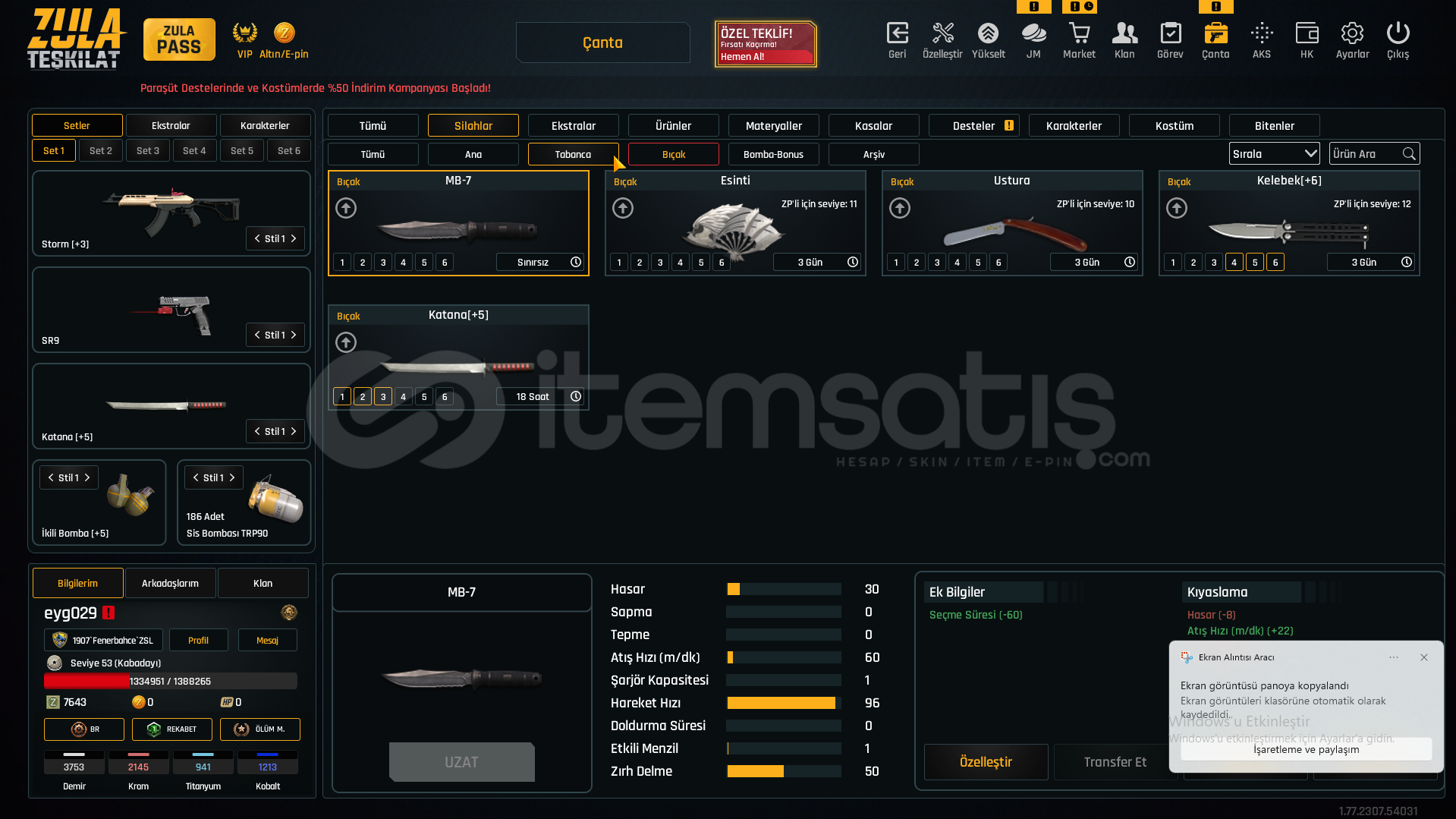Open the Çanta bag icon in top bar
The image size is (1456, 819).
(x=1215, y=33)
